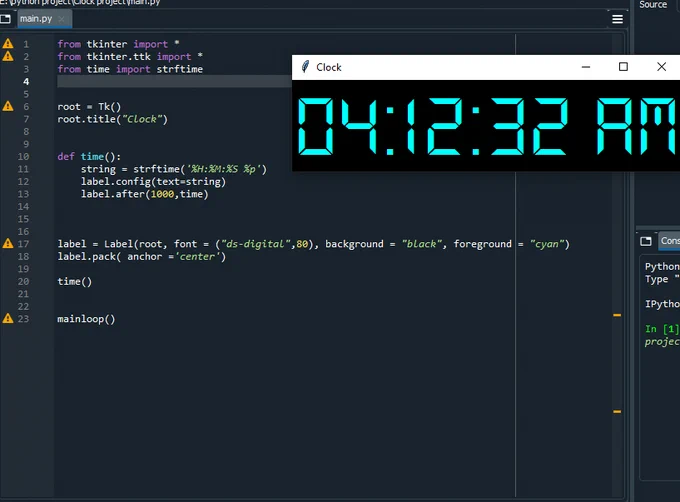
Task: Select line number 10 in gutter
Action: (23, 156)
